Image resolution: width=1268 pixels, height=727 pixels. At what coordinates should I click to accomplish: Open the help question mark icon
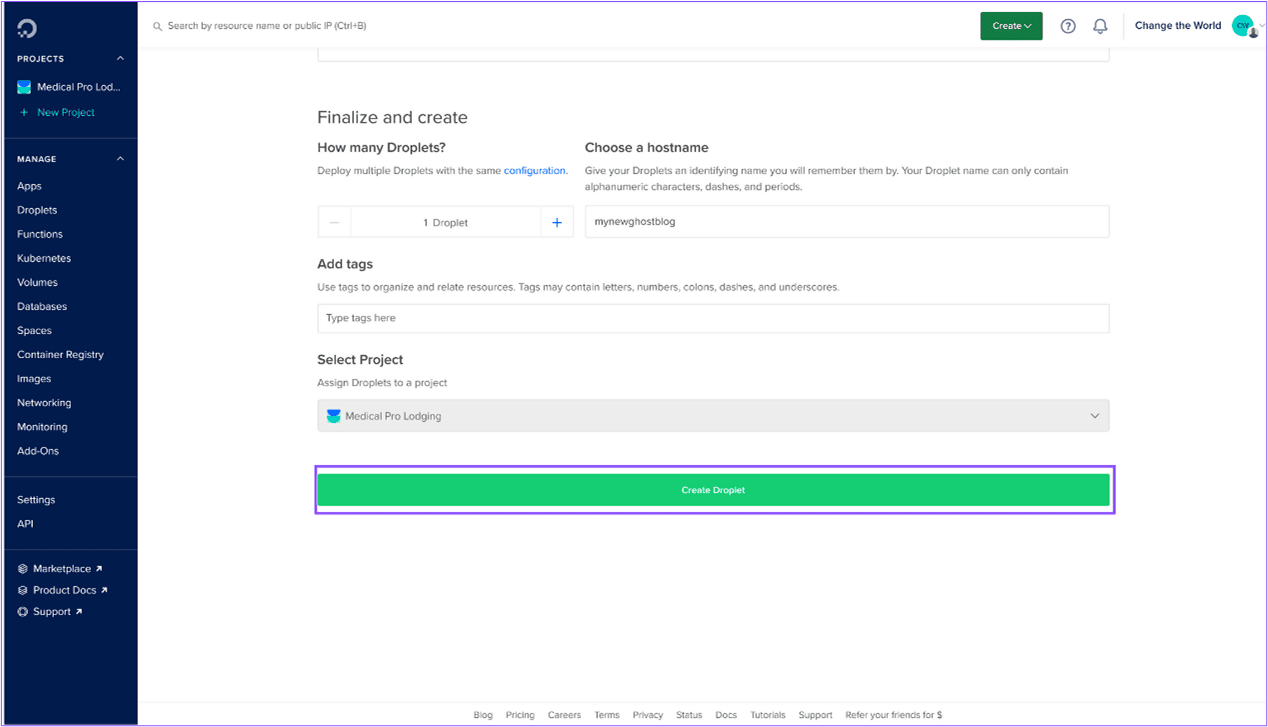pos(1068,26)
